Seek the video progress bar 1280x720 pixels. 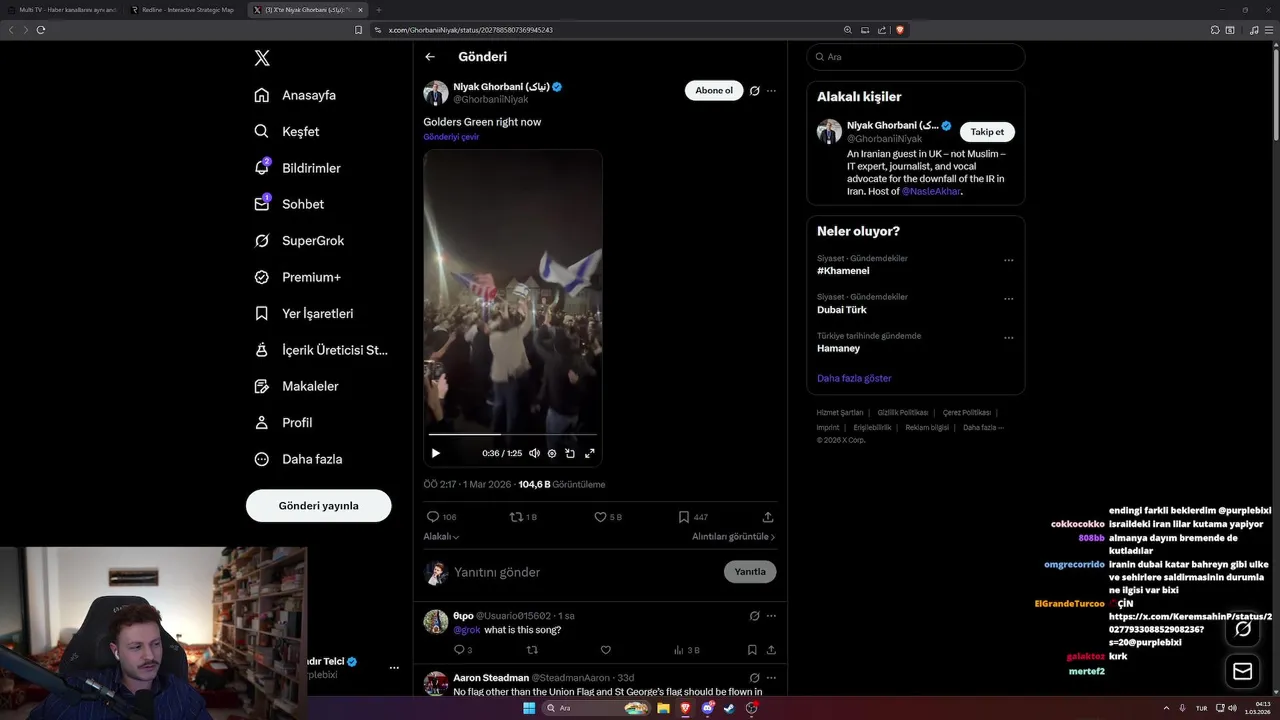[x=512, y=434]
